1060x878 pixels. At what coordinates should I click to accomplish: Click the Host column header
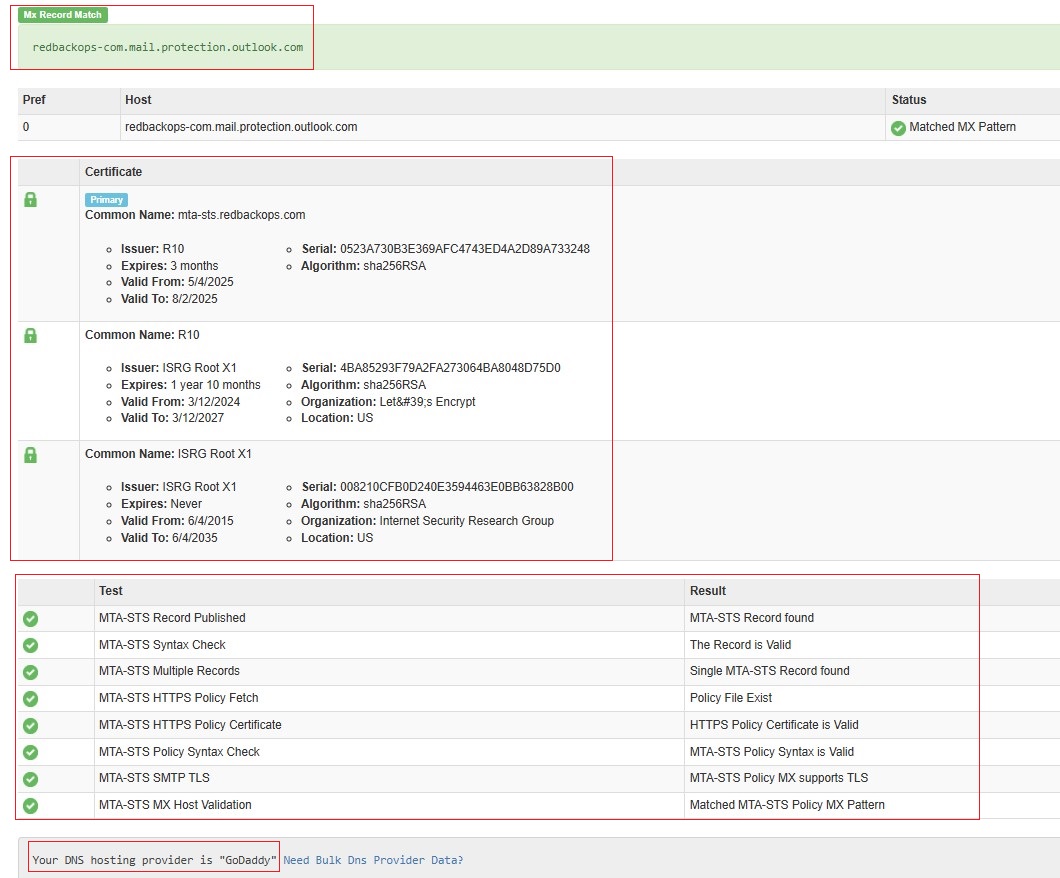pos(138,100)
